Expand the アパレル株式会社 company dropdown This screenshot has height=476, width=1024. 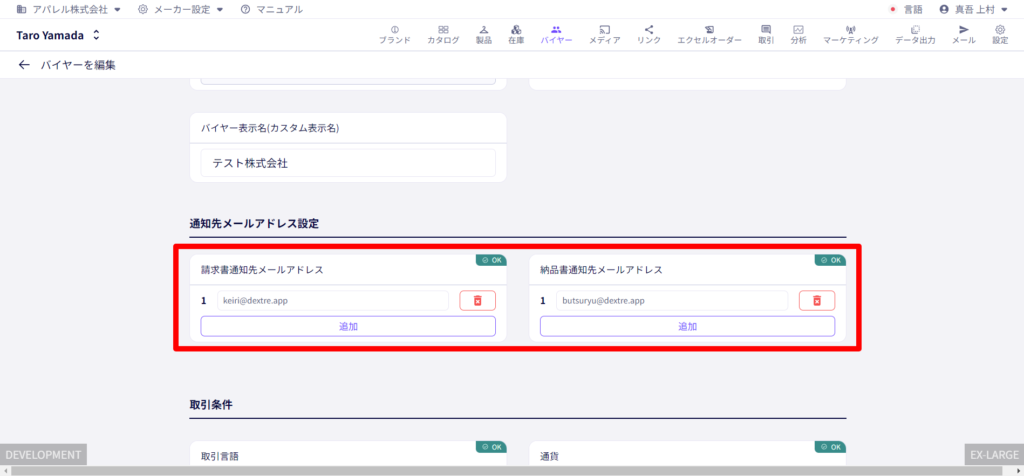coord(69,9)
